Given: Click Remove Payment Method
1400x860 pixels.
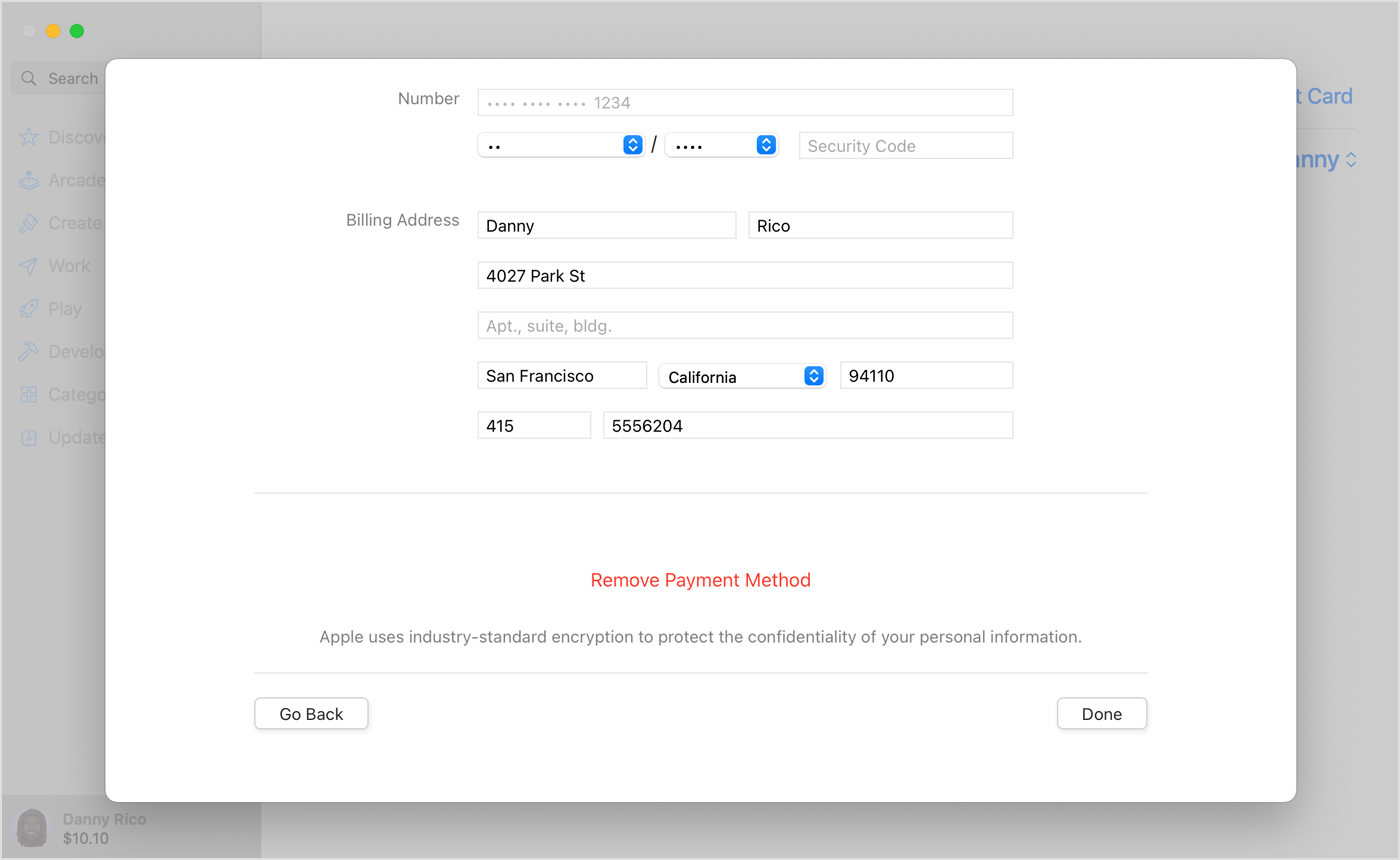Looking at the screenshot, I should (700, 580).
